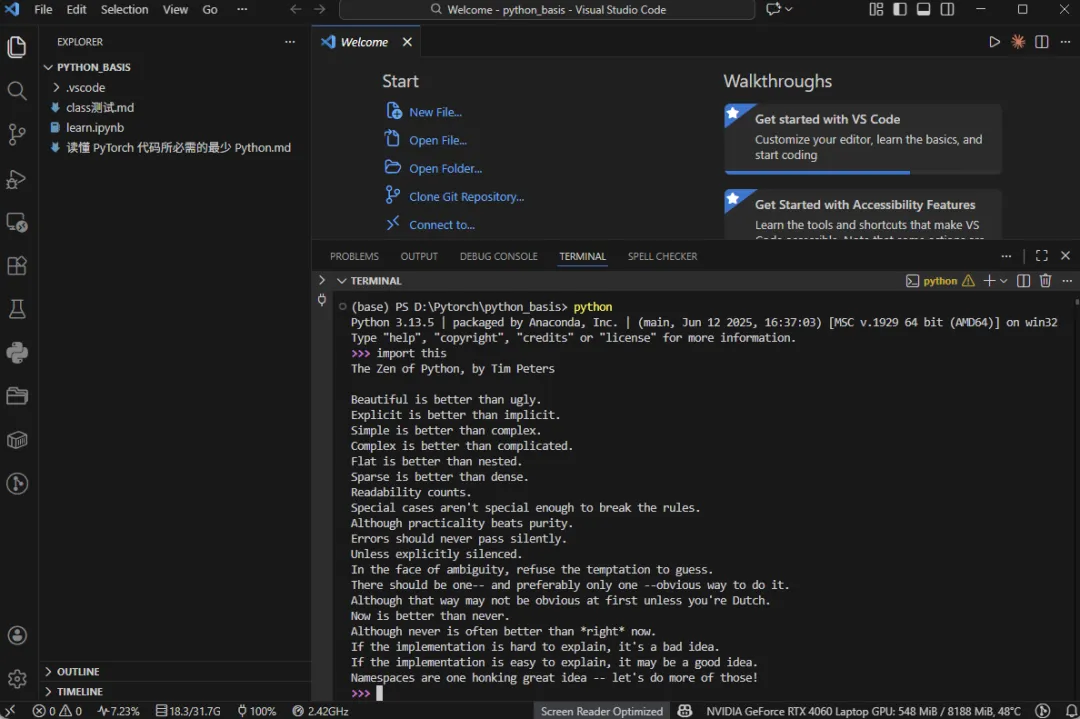Switch to the DEBUG CONSOLE tab
The image size is (1080, 719).
pos(499,256)
